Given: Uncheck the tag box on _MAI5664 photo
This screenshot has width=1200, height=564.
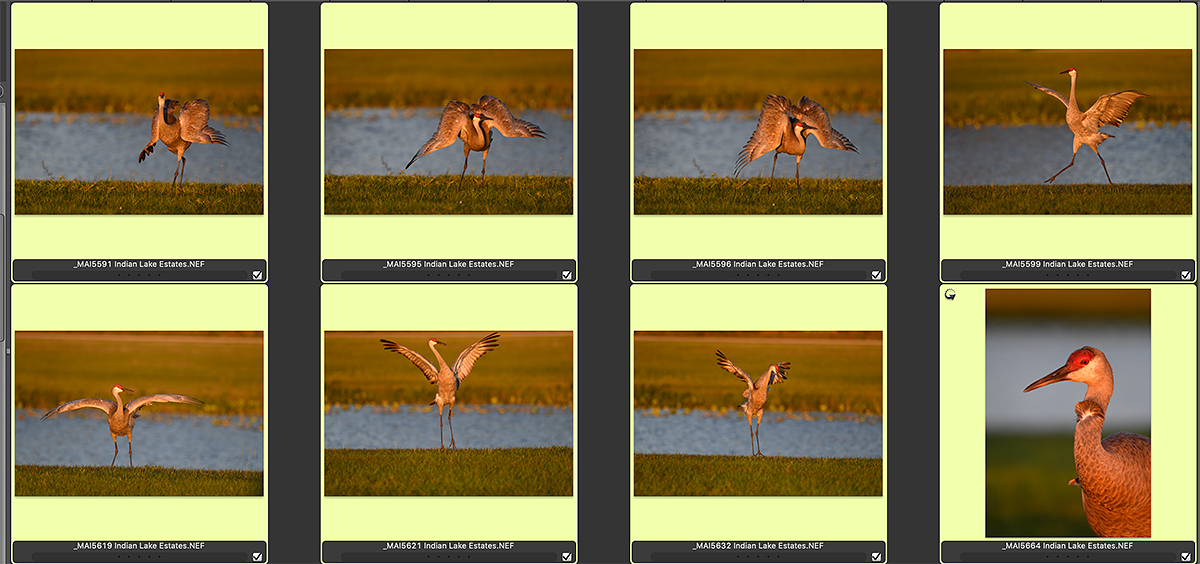Looking at the screenshot, I should pos(1186,557).
